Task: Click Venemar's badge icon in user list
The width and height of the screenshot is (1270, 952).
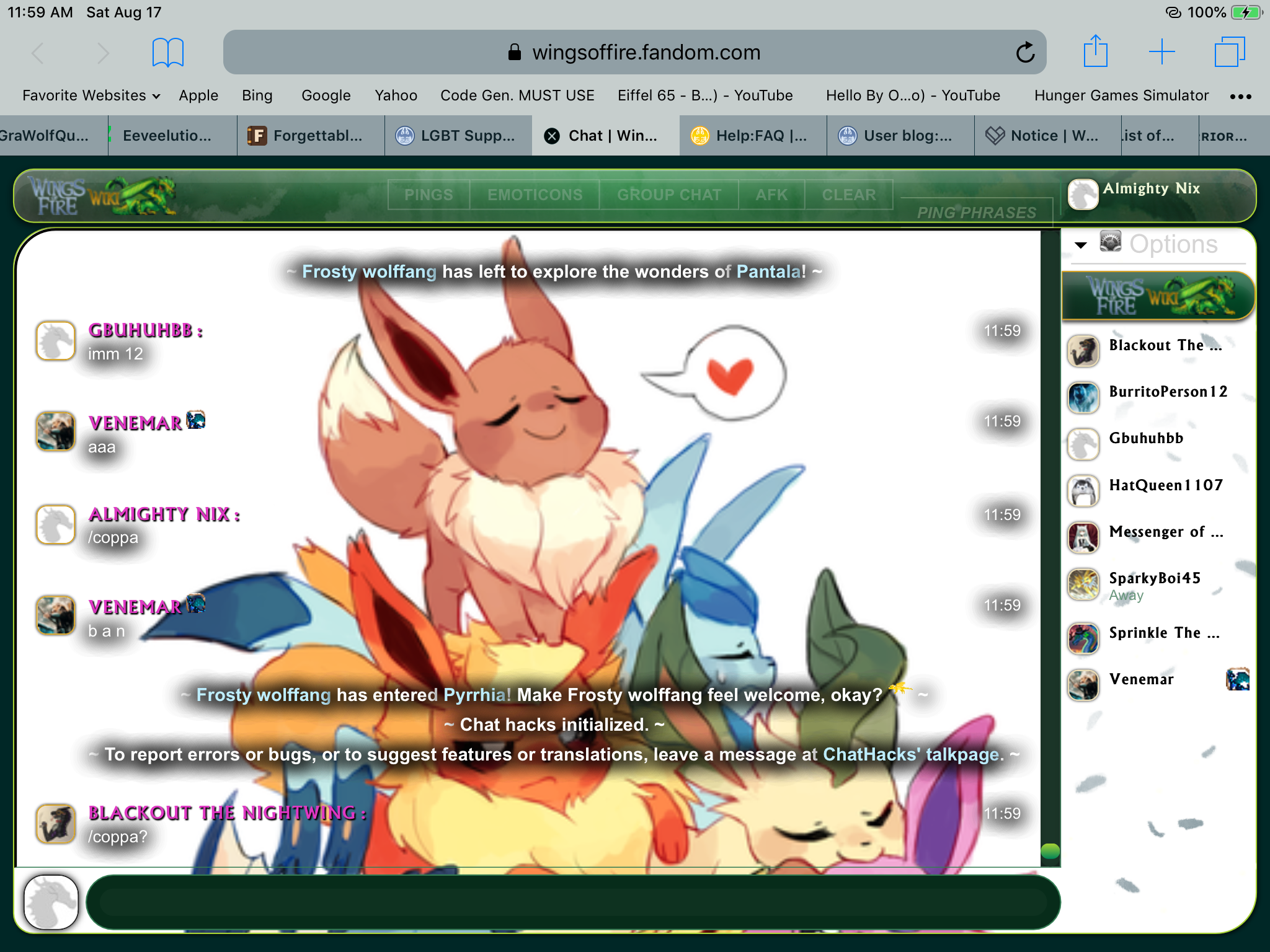Action: tap(1237, 679)
